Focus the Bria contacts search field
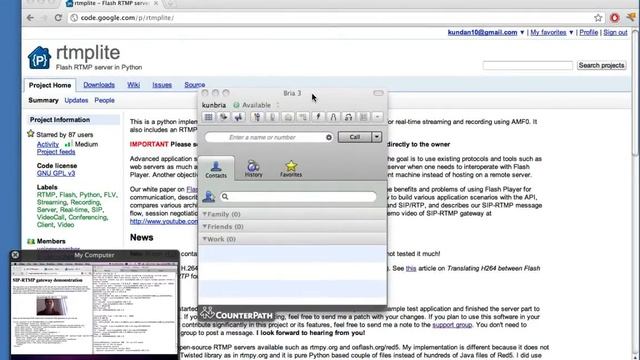This screenshot has height=360, width=640. coord(298,197)
